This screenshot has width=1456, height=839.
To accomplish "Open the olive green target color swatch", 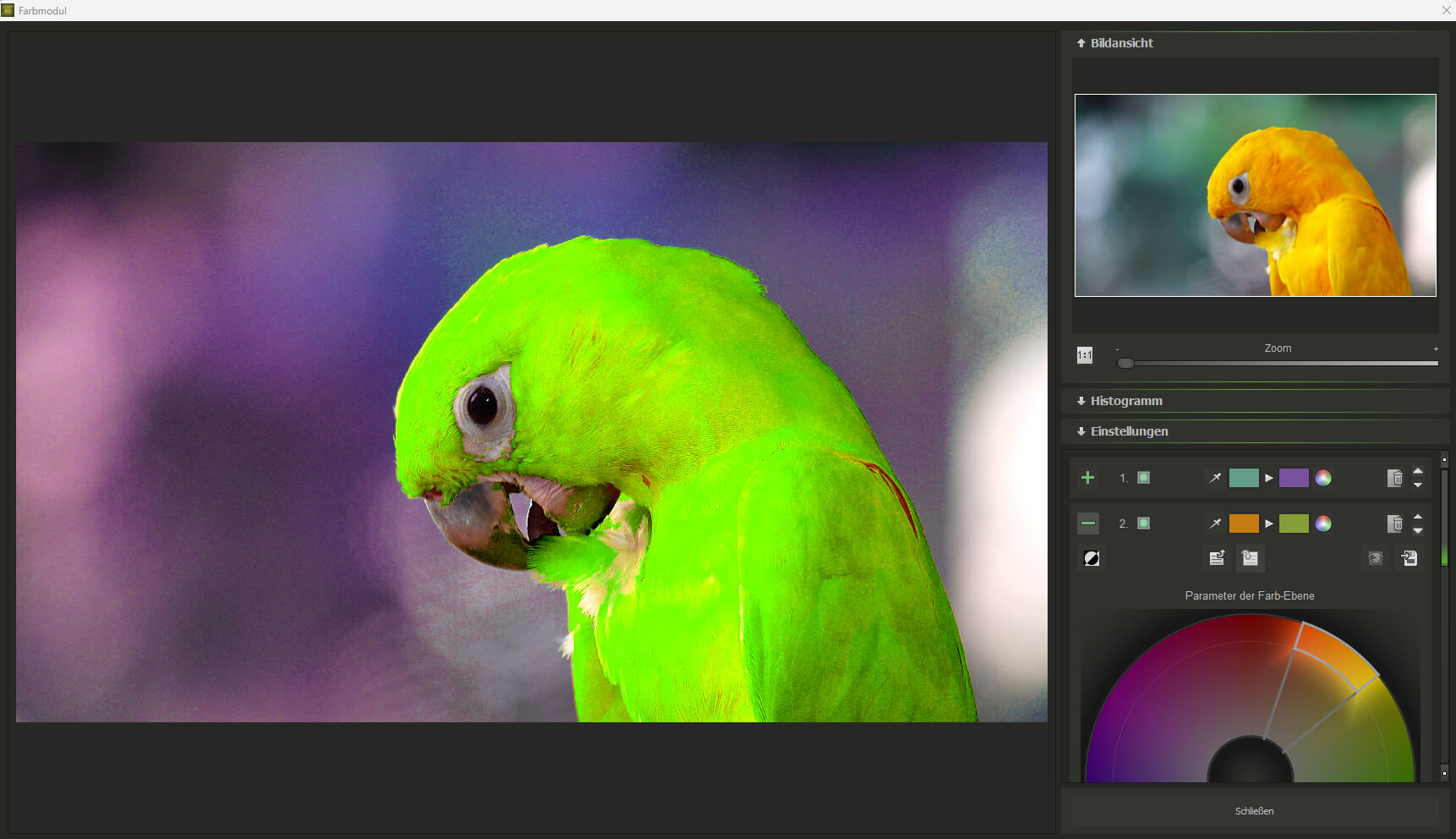I will 1294,524.
